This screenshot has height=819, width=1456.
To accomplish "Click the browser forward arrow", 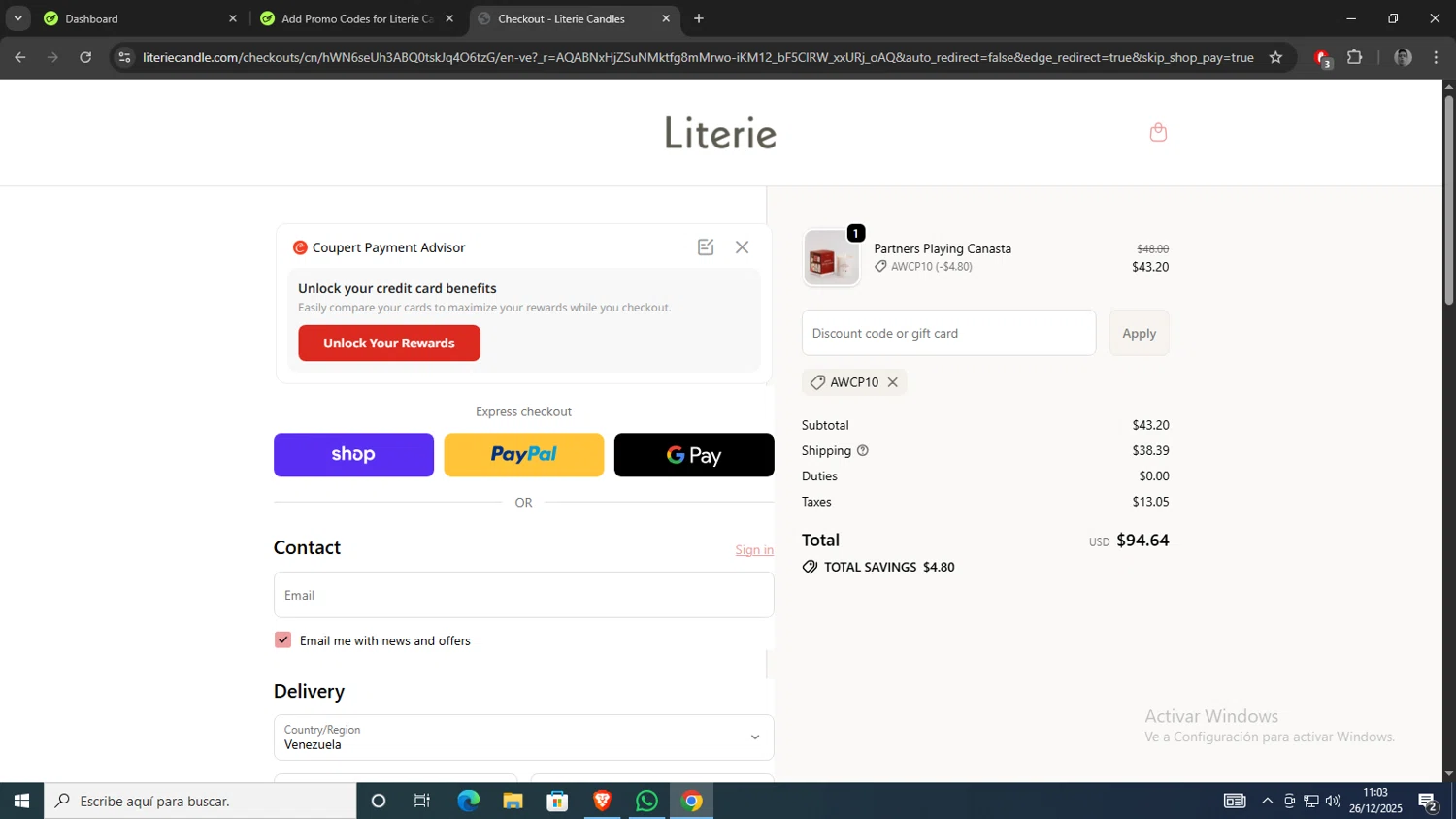I will tap(52, 57).
